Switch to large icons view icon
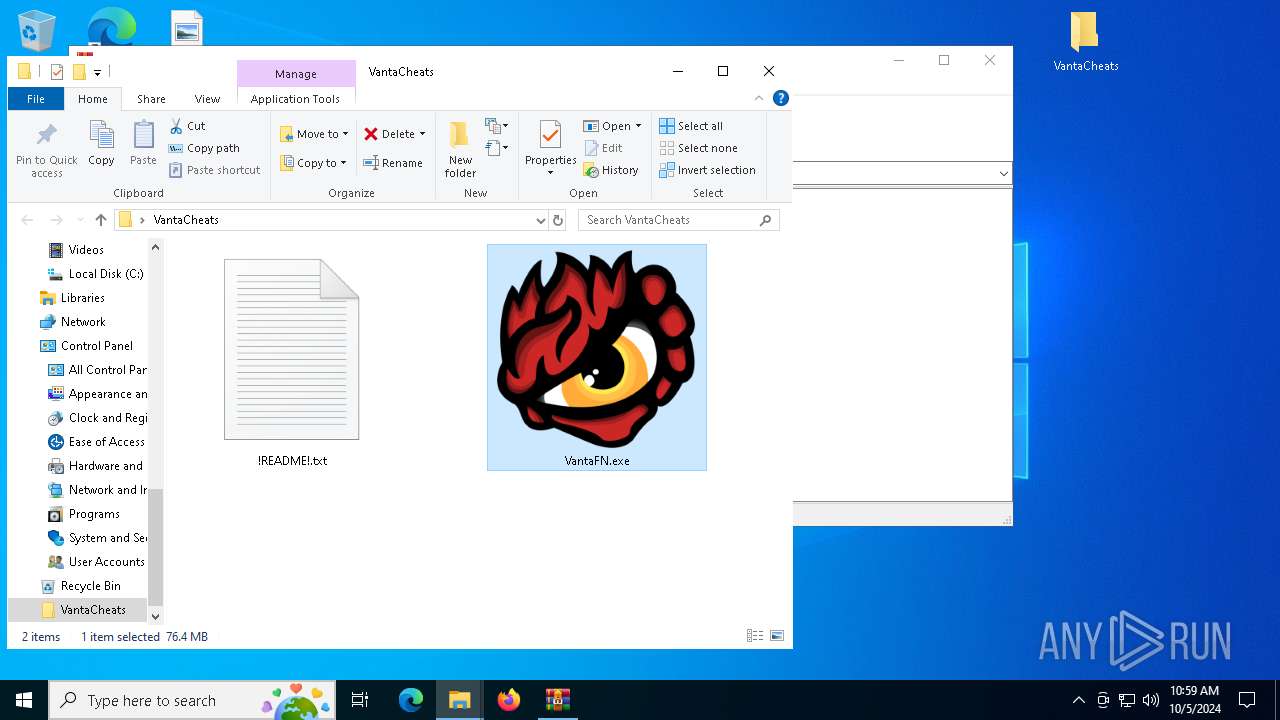This screenshot has height=720, width=1280. [x=777, y=636]
